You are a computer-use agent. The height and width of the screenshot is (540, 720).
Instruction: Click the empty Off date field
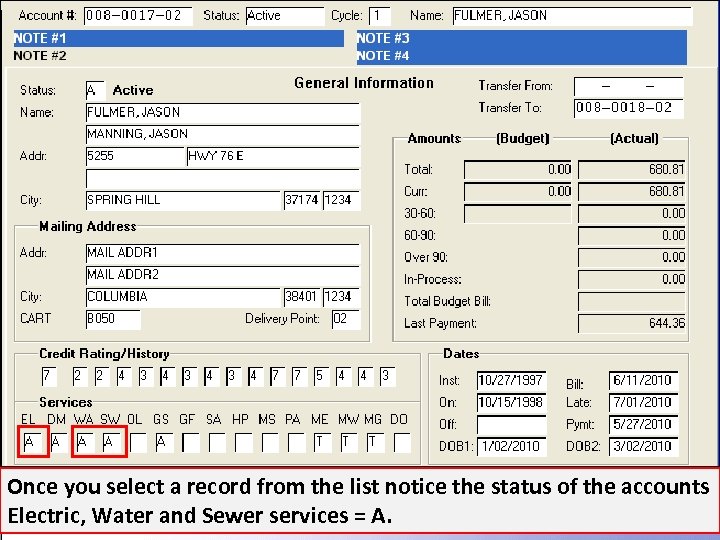[x=512, y=425]
